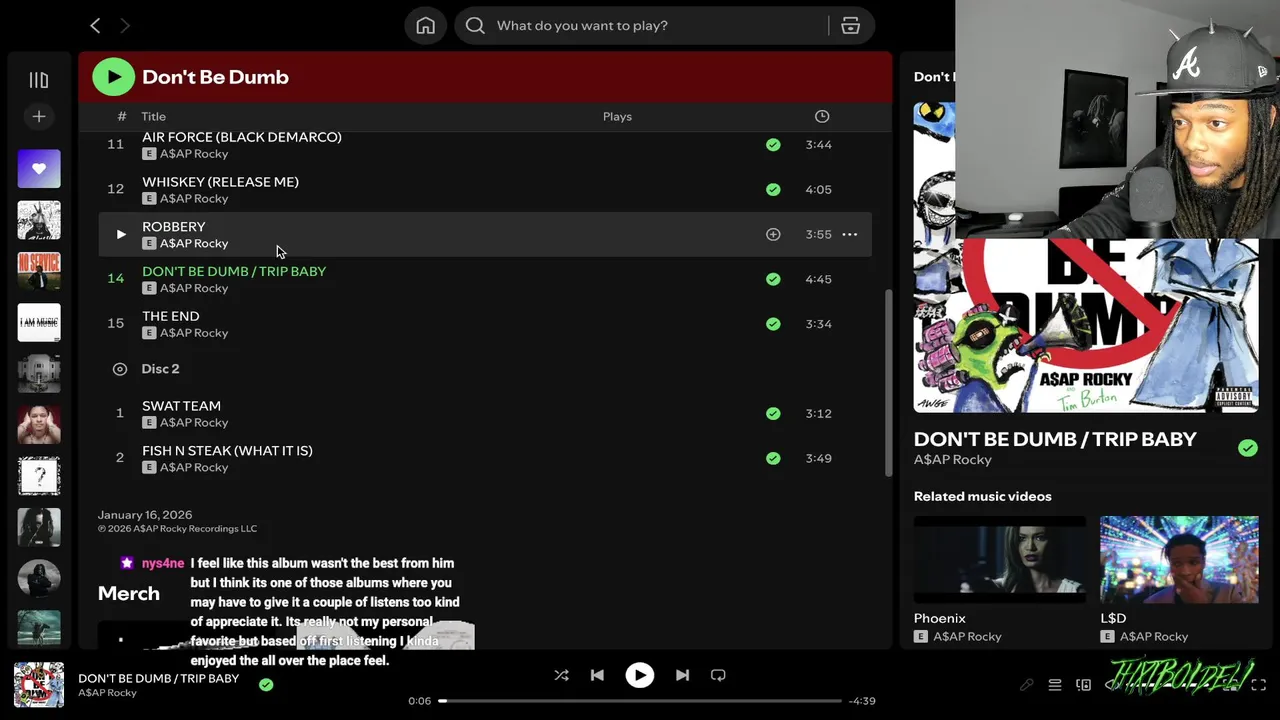Open the NO SERVICE album in sidebar
This screenshot has width=1280, height=720.
tap(39, 271)
